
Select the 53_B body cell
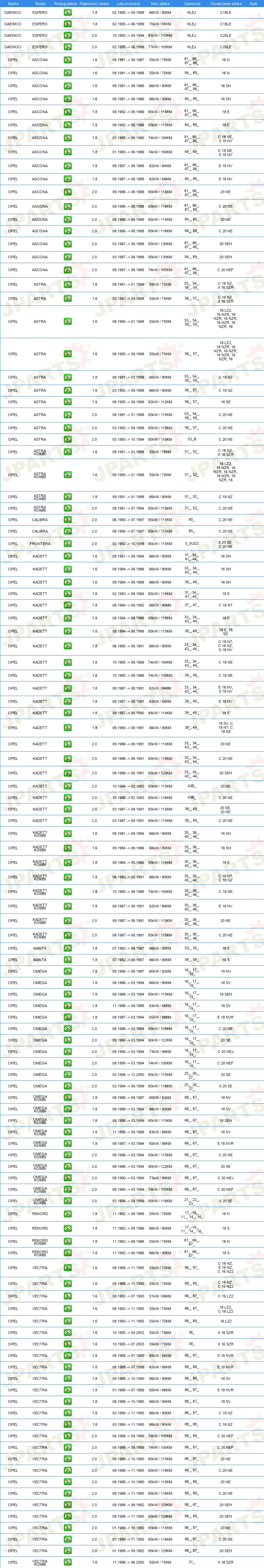tap(192, 439)
